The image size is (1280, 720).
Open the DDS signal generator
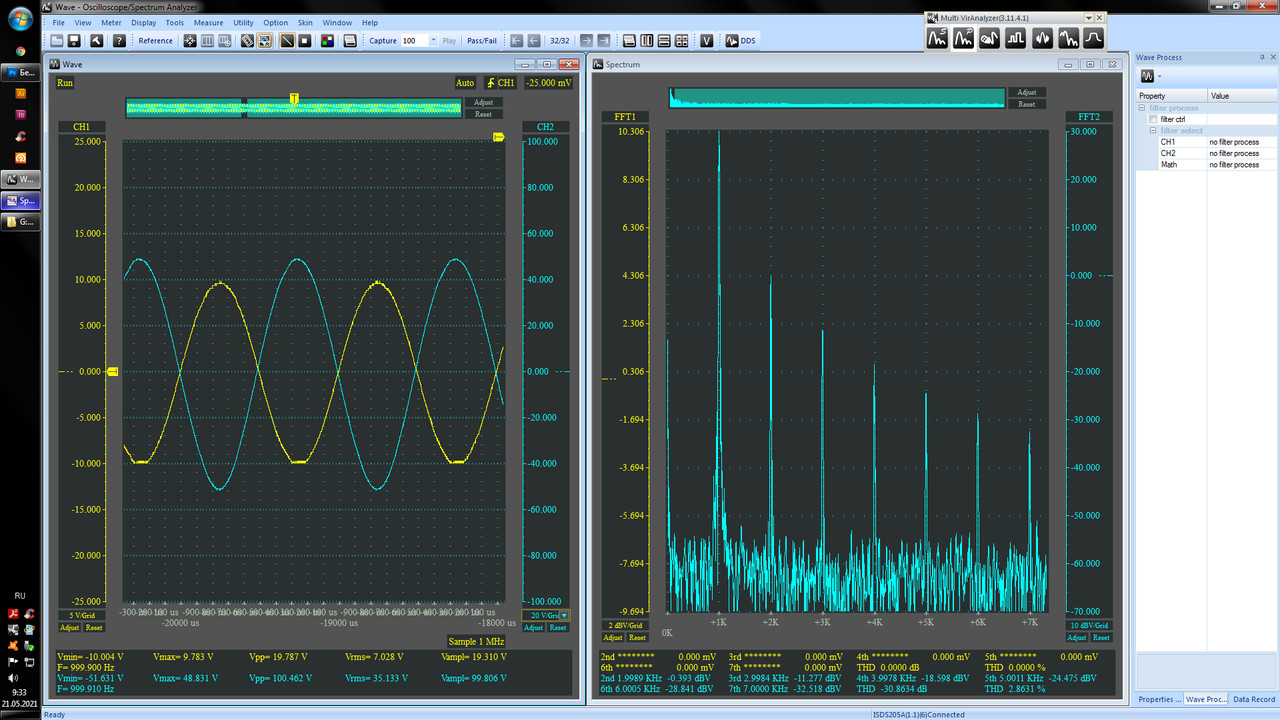[x=740, y=40]
